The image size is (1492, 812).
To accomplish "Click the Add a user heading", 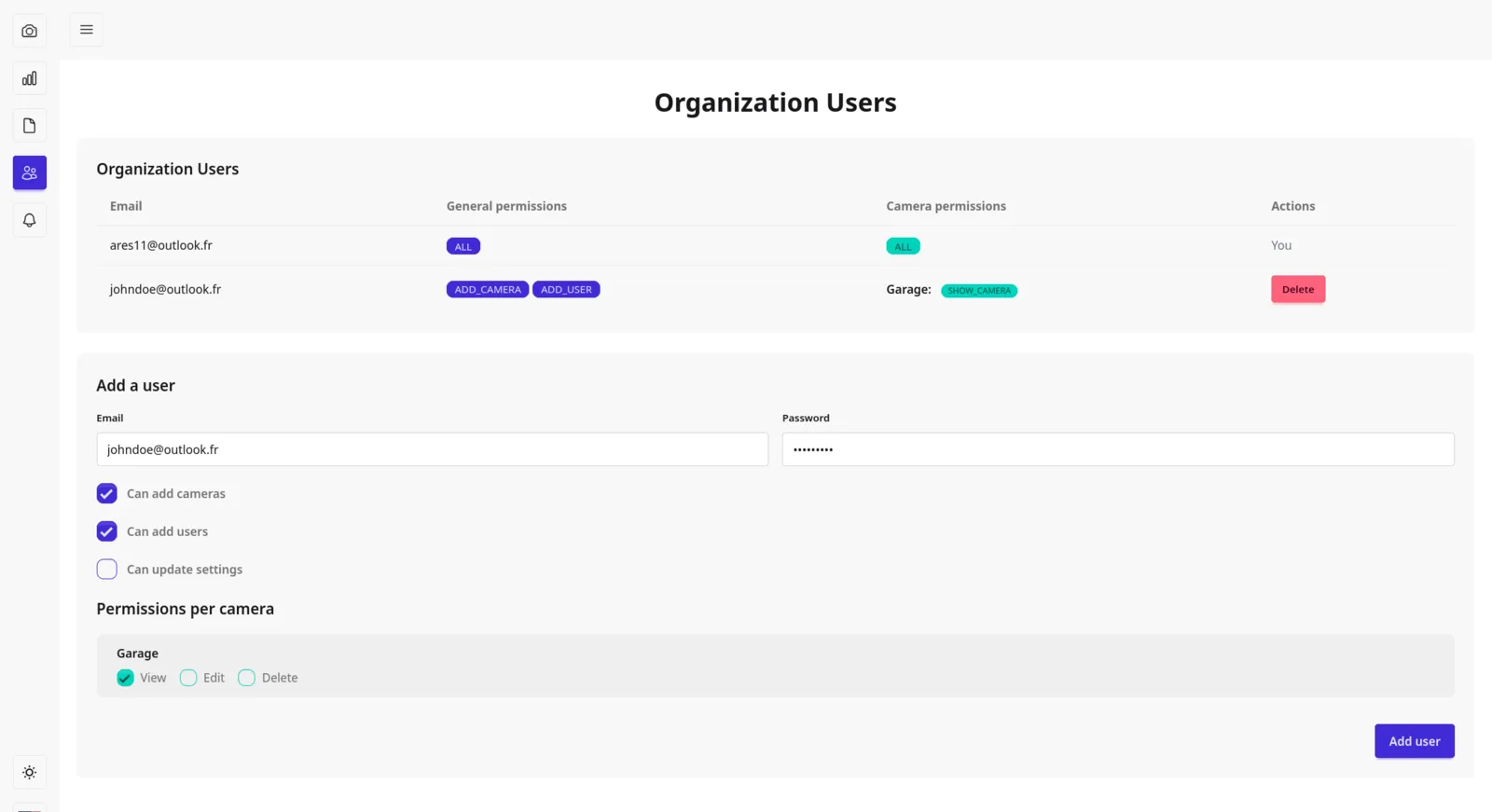I will [x=136, y=386].
